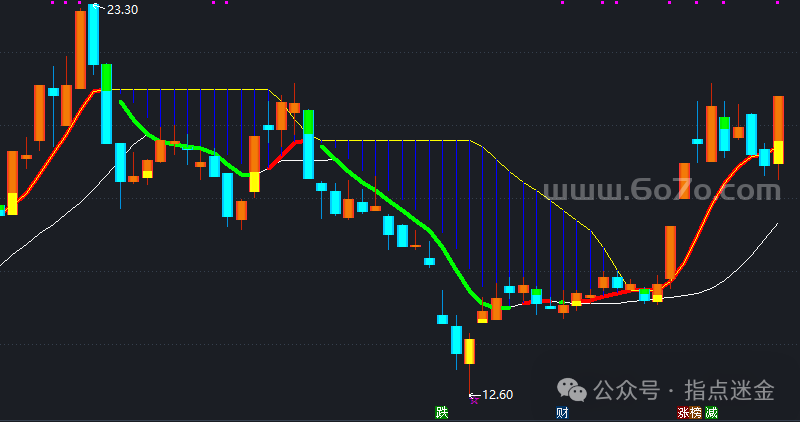This screenshot has width=800, height=422.
Task: Click the purple marker beneath the 12.60 low
Action: [x=473, y=400]
